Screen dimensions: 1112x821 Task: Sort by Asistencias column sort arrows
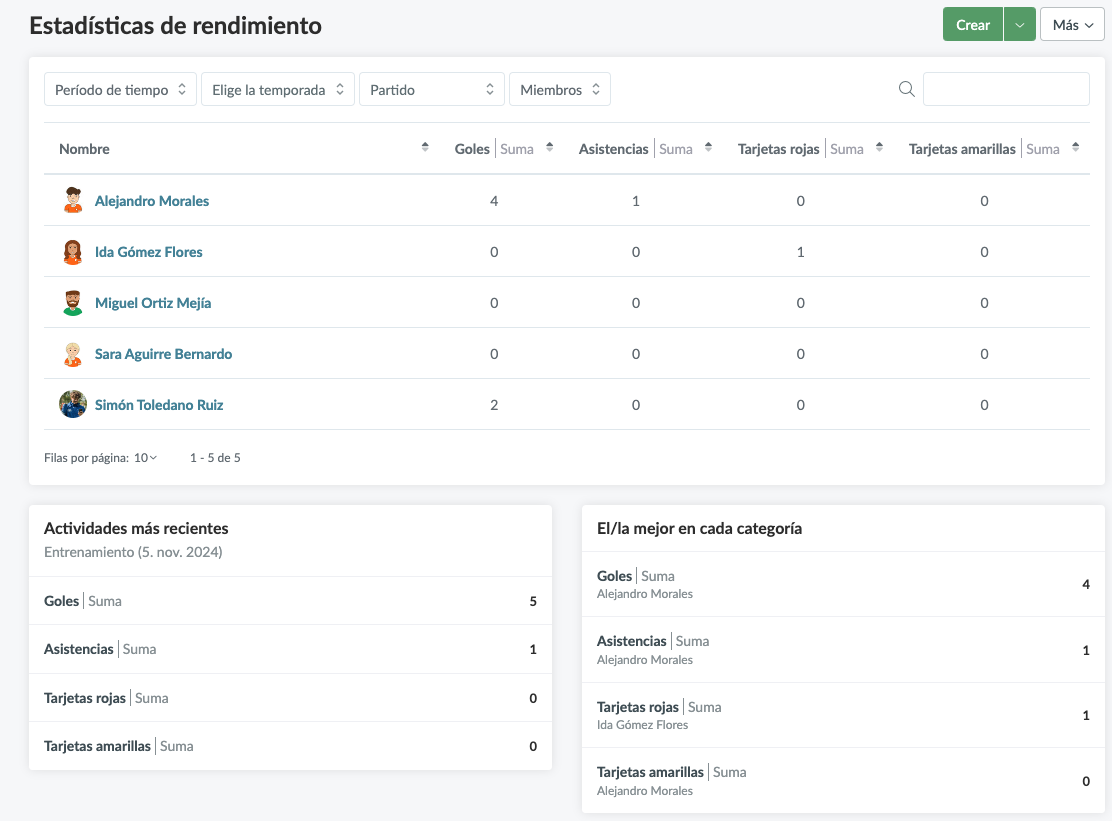pos(708,148)
